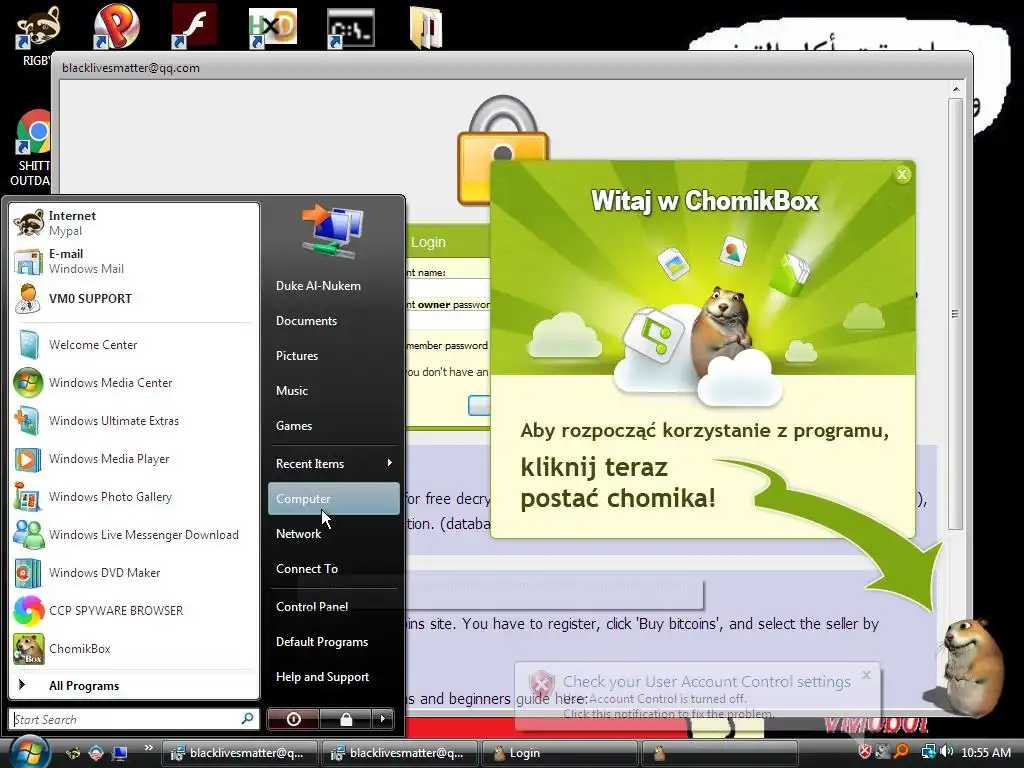Click Show Desktop quick launch icon
Image resolution: width=1024 pixels, height=768 pixels.
click(x=120, y=752)
